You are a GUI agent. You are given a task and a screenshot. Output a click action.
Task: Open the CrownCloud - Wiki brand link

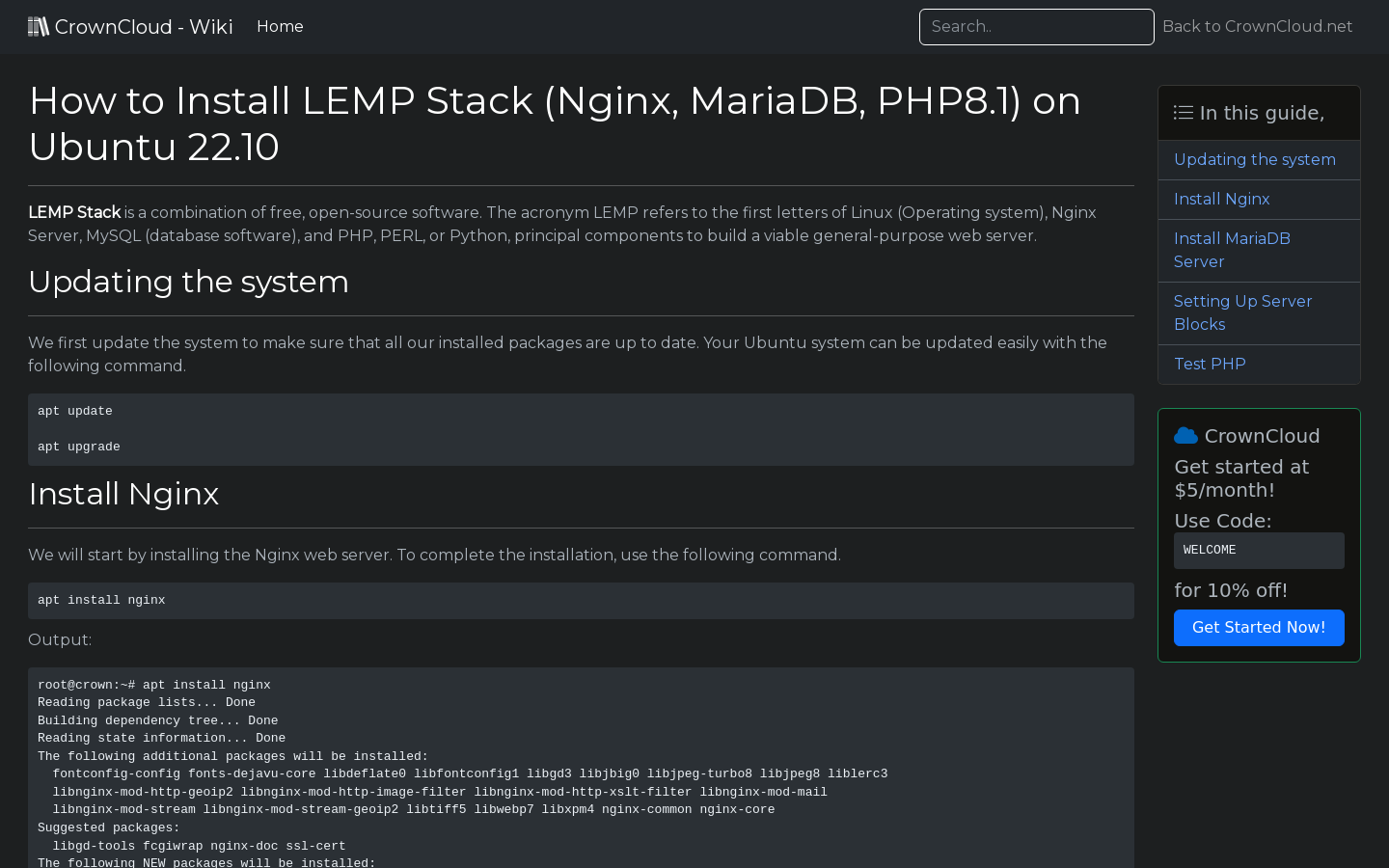coord(130,27)
